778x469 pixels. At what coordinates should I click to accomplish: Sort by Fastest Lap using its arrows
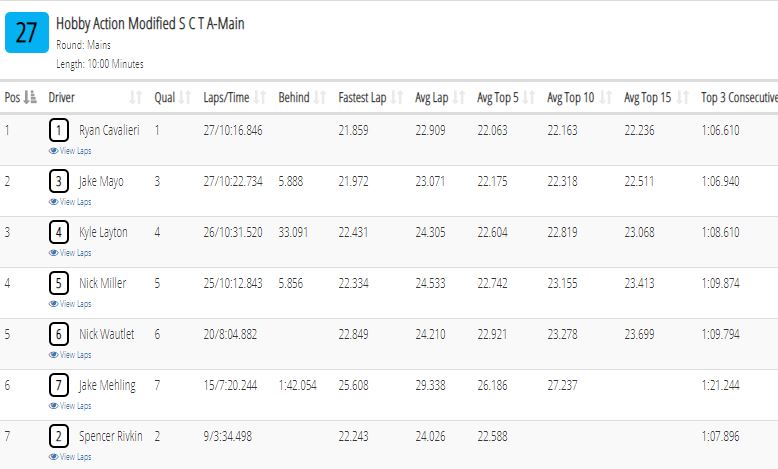click(x=397, y=97)
